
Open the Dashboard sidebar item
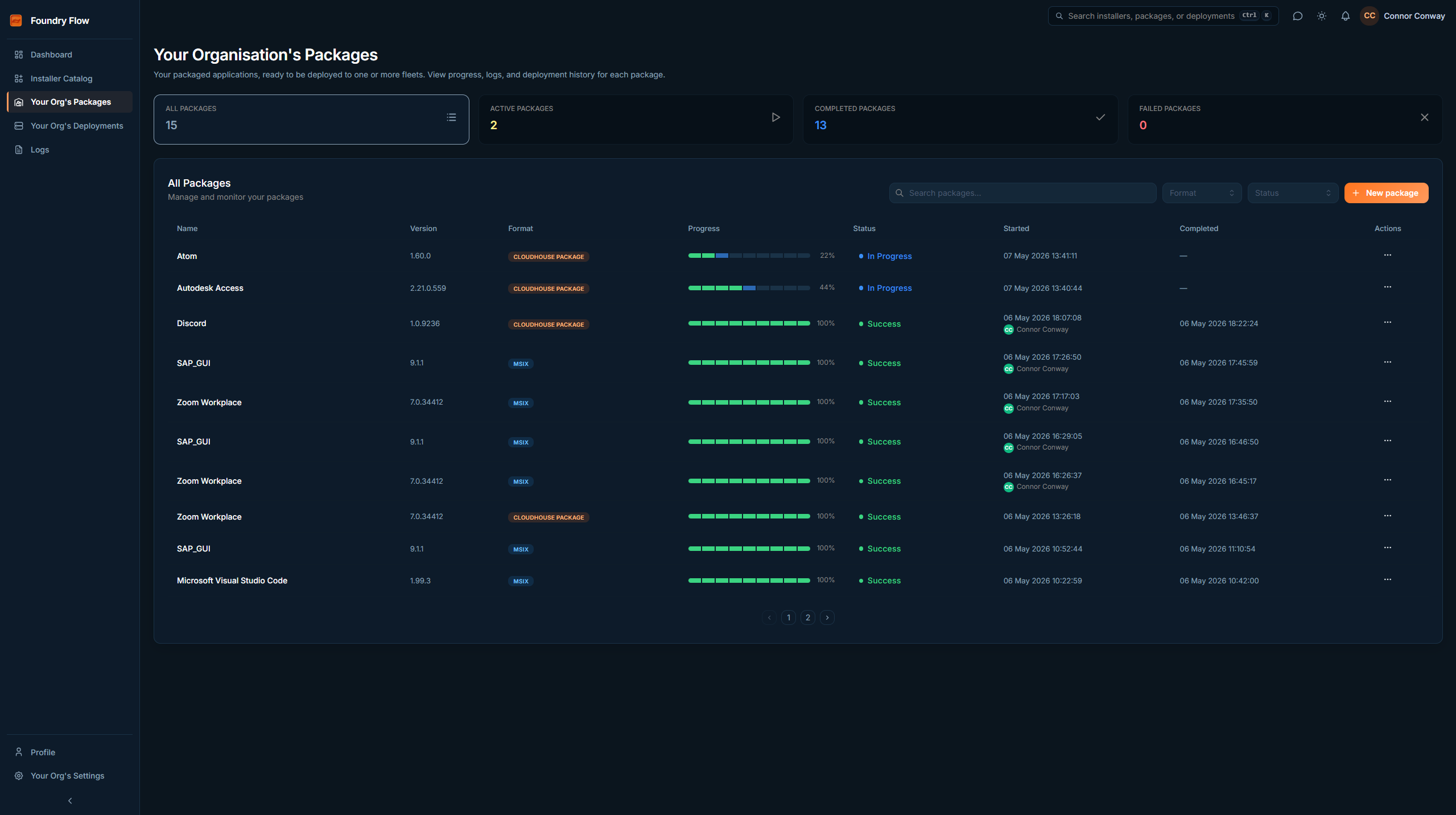coord(69,55)
